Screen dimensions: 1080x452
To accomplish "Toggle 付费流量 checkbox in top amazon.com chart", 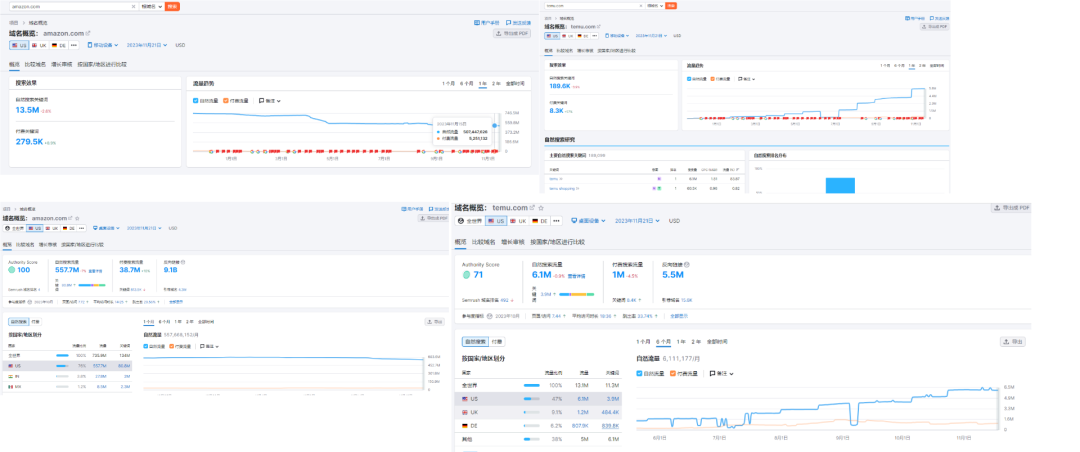I will coord(226,101).
